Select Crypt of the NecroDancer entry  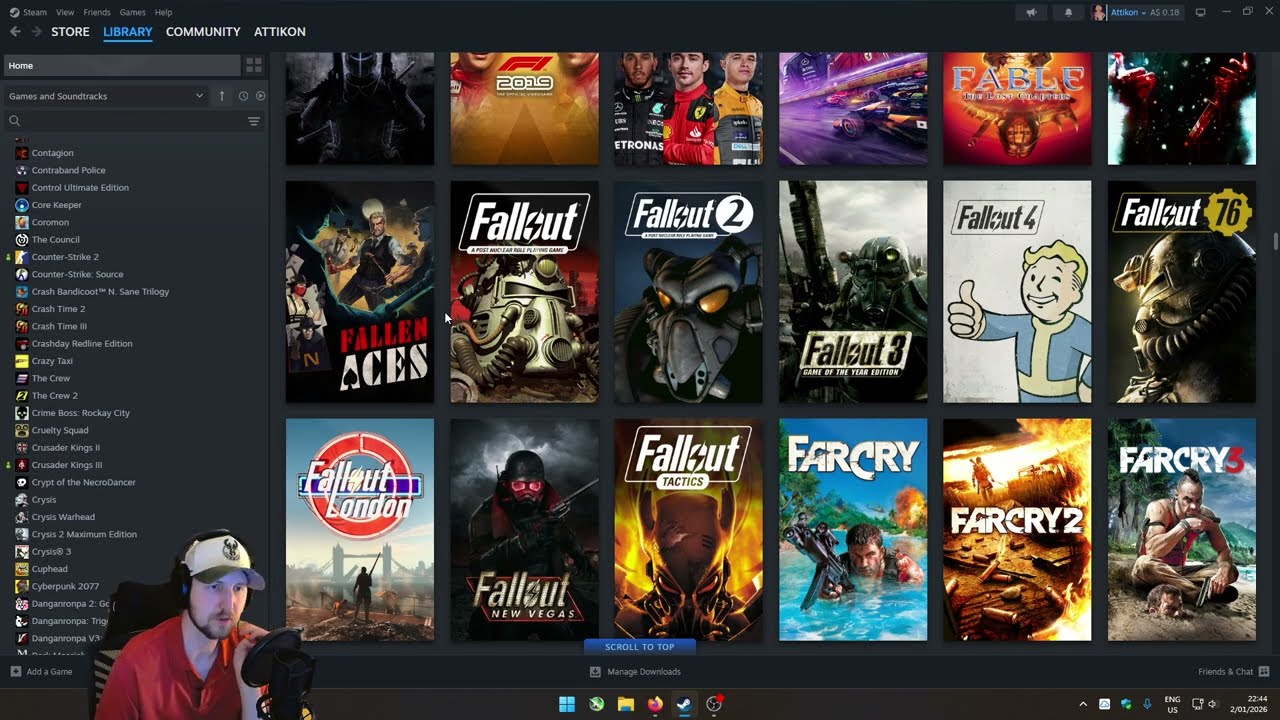tap(83, 482)
